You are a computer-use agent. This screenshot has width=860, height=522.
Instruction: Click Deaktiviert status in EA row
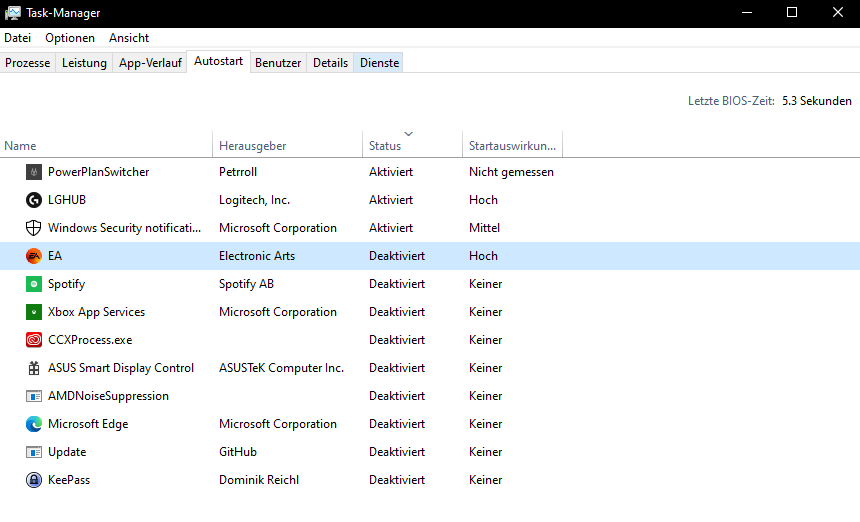pyautogui.click(x=397, y=256)
